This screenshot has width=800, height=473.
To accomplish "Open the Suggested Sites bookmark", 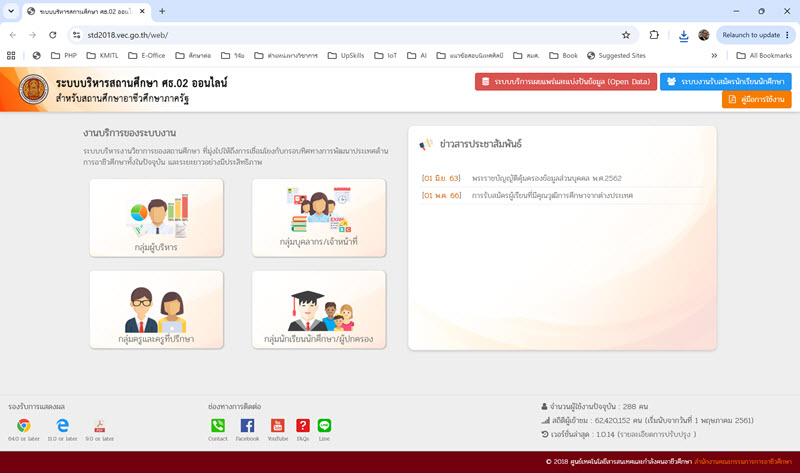I will pyautogui.click(x=616, y=55).
